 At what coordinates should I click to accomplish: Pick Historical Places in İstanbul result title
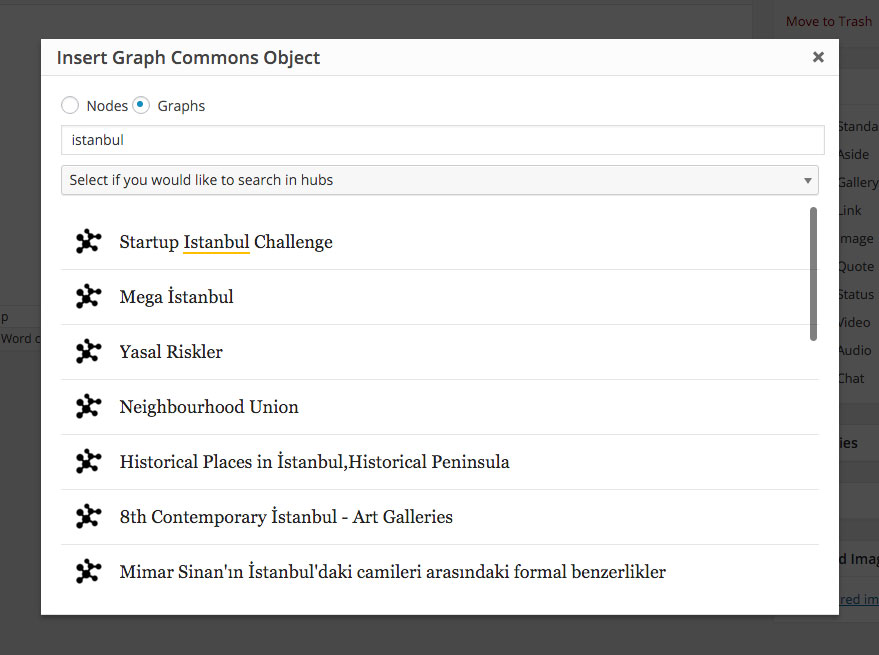314,462
